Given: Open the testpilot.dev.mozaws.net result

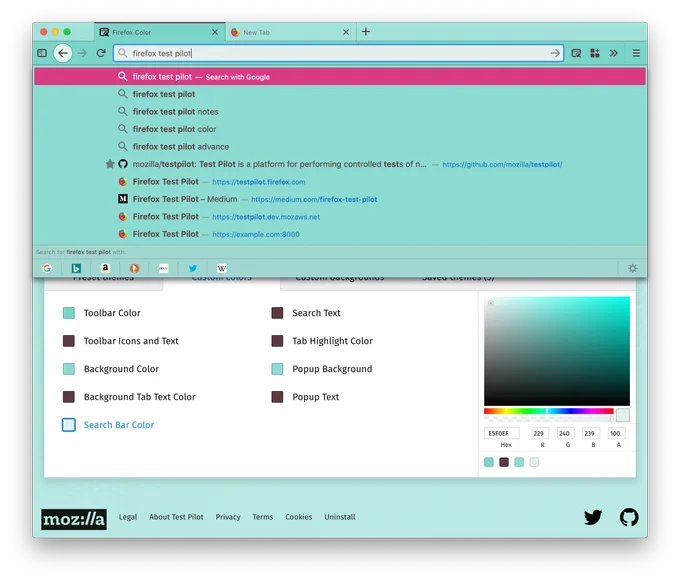Looking at the screenshot, I should tap(340, 216).
